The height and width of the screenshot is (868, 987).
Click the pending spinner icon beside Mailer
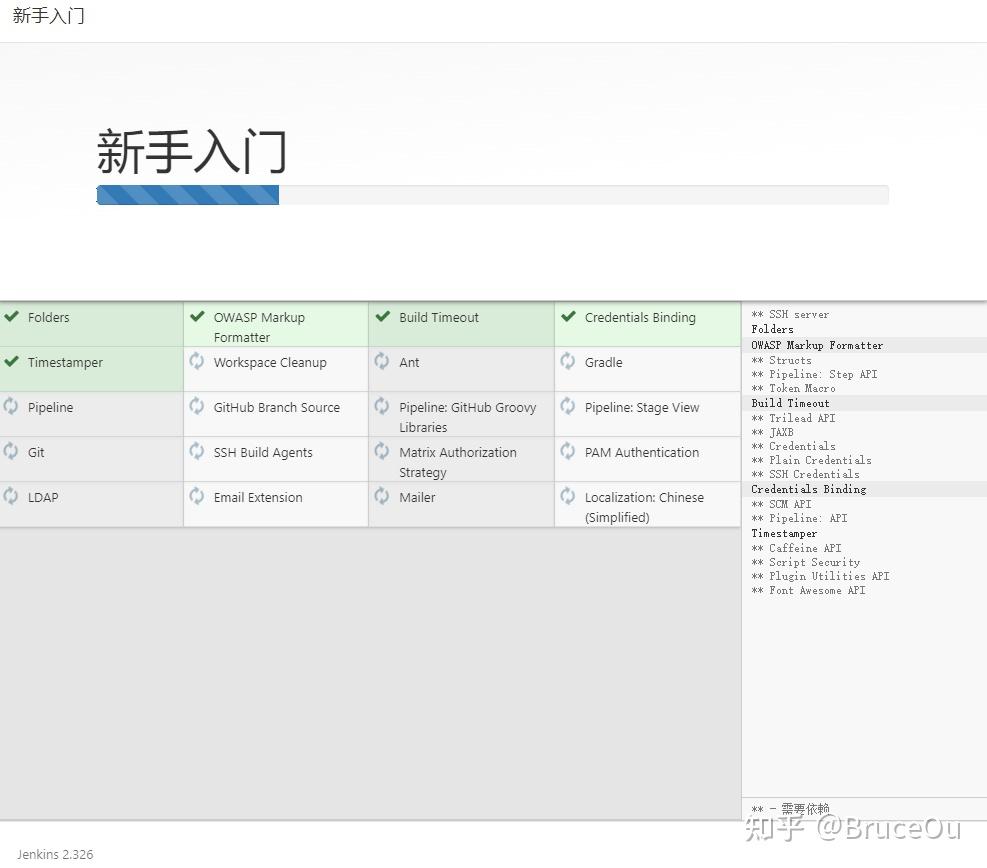tap(381, 496)
